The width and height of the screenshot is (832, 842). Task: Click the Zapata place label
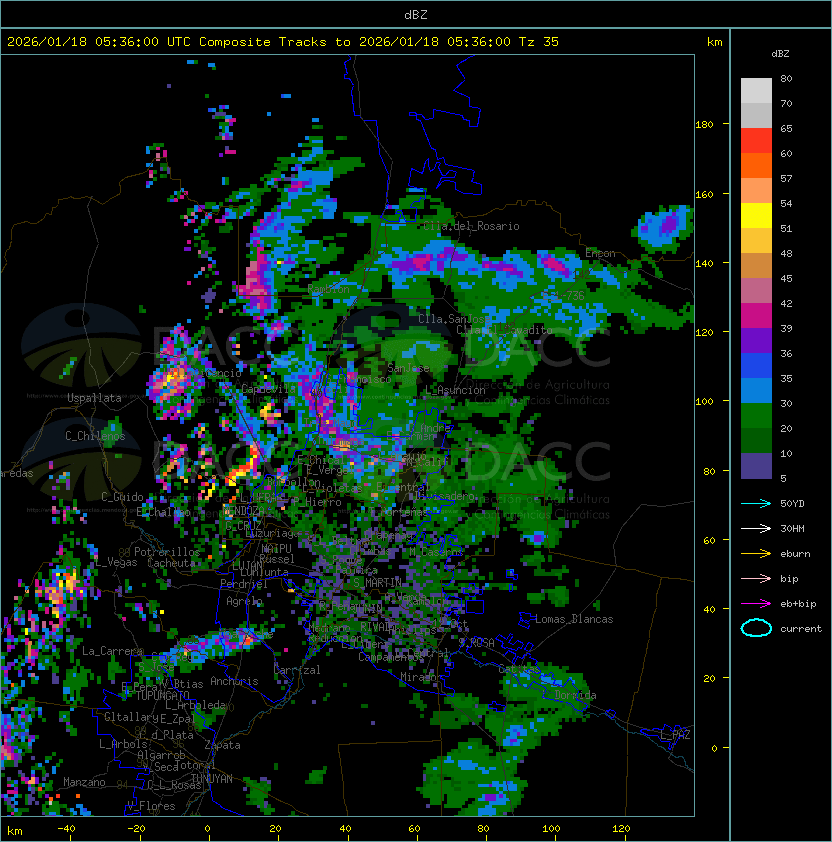[222, 745]
